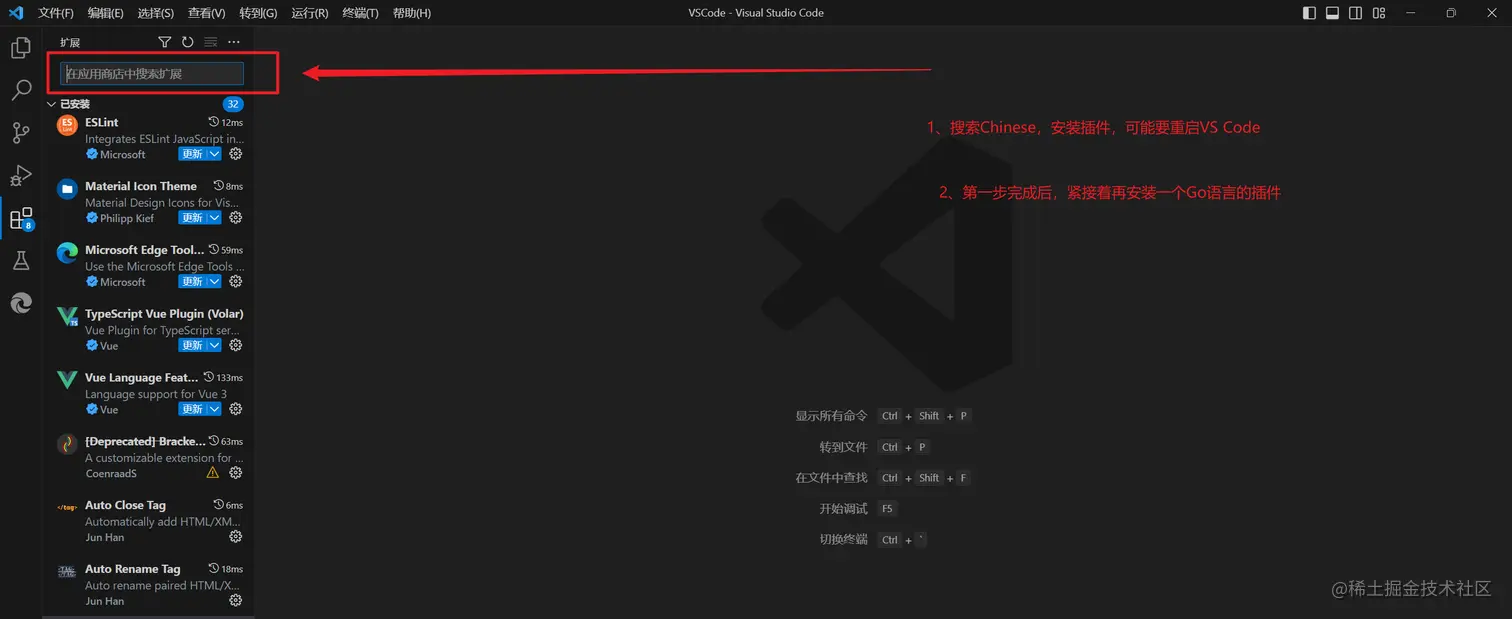Screen dimensions: 1512x619
Task: Open the 查看(V) menu
Action: [207, 13]
